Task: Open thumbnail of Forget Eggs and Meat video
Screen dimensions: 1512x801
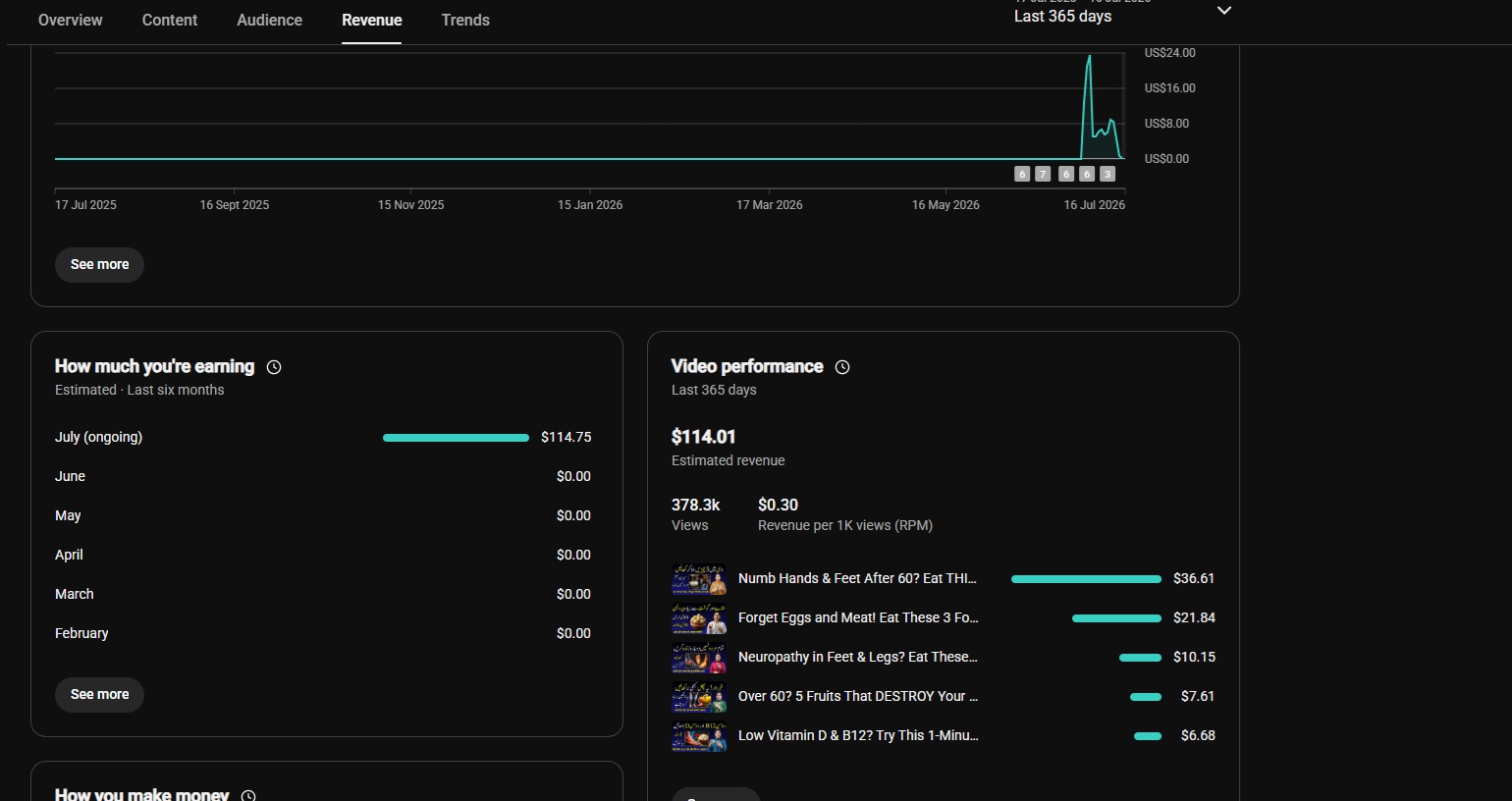Action: pyautogui.click(x=699, y=618)
